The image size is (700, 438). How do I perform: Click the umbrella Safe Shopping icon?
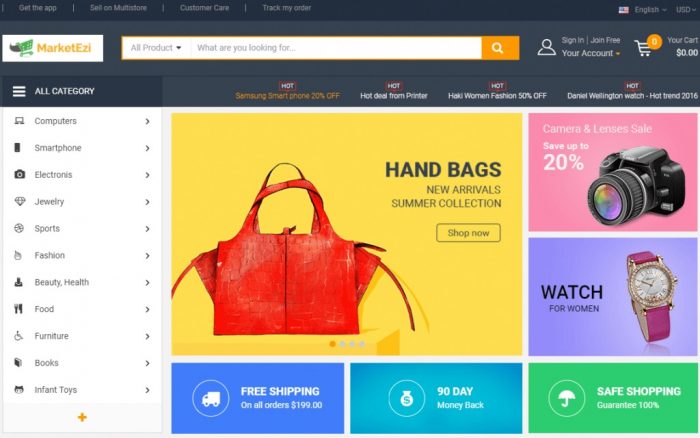tap(567, 398)
